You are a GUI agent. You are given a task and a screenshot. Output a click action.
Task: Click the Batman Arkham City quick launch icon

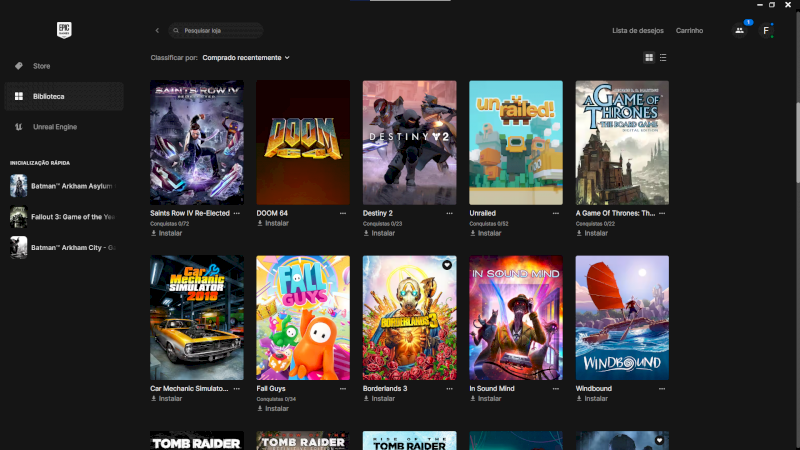tap(19, 247)
